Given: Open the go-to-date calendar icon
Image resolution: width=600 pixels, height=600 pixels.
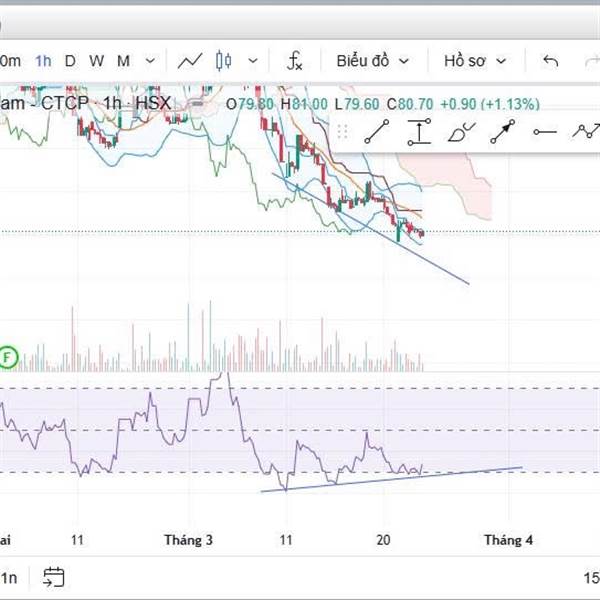Looking at the screenshot, I should [x=54, y=577].
